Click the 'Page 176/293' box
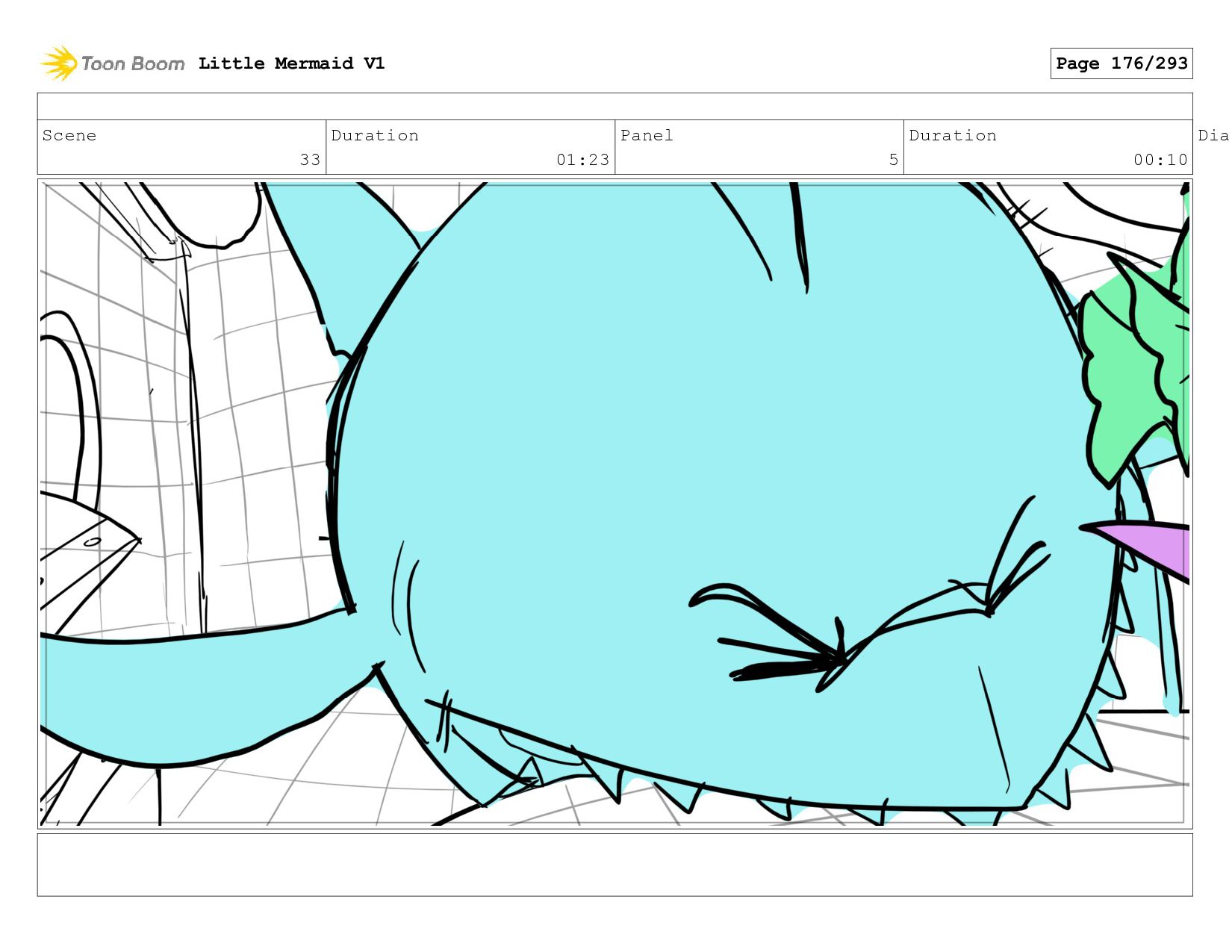This screenshot has width=1232, height=952. pyautogui.click(x=1121, y=63)
